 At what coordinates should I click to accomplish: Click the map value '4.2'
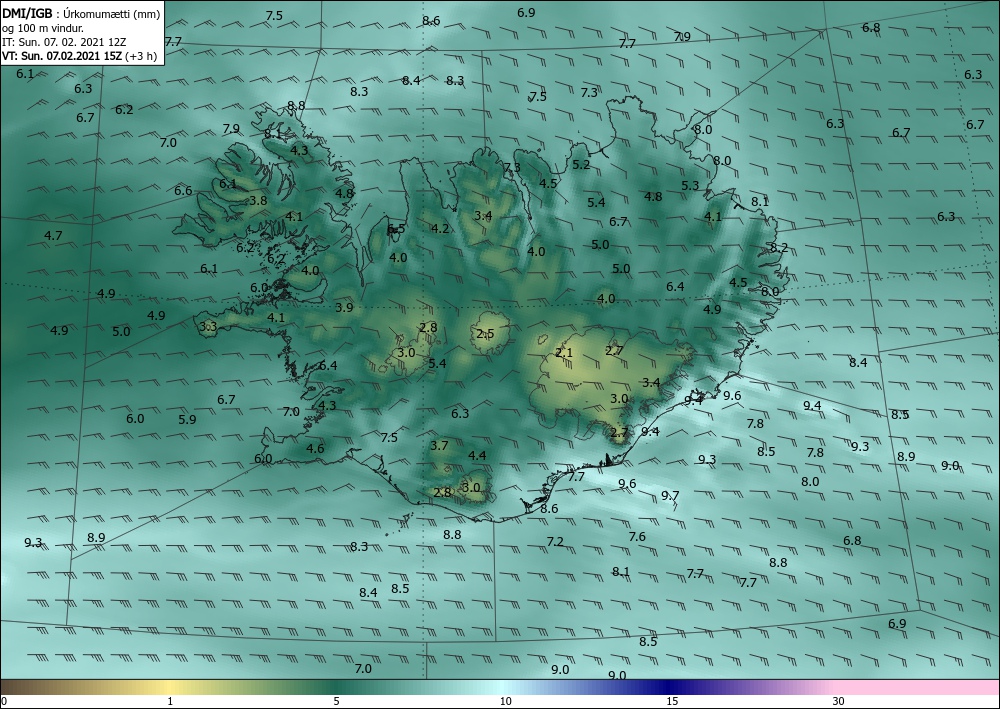(x=440, y=228)
